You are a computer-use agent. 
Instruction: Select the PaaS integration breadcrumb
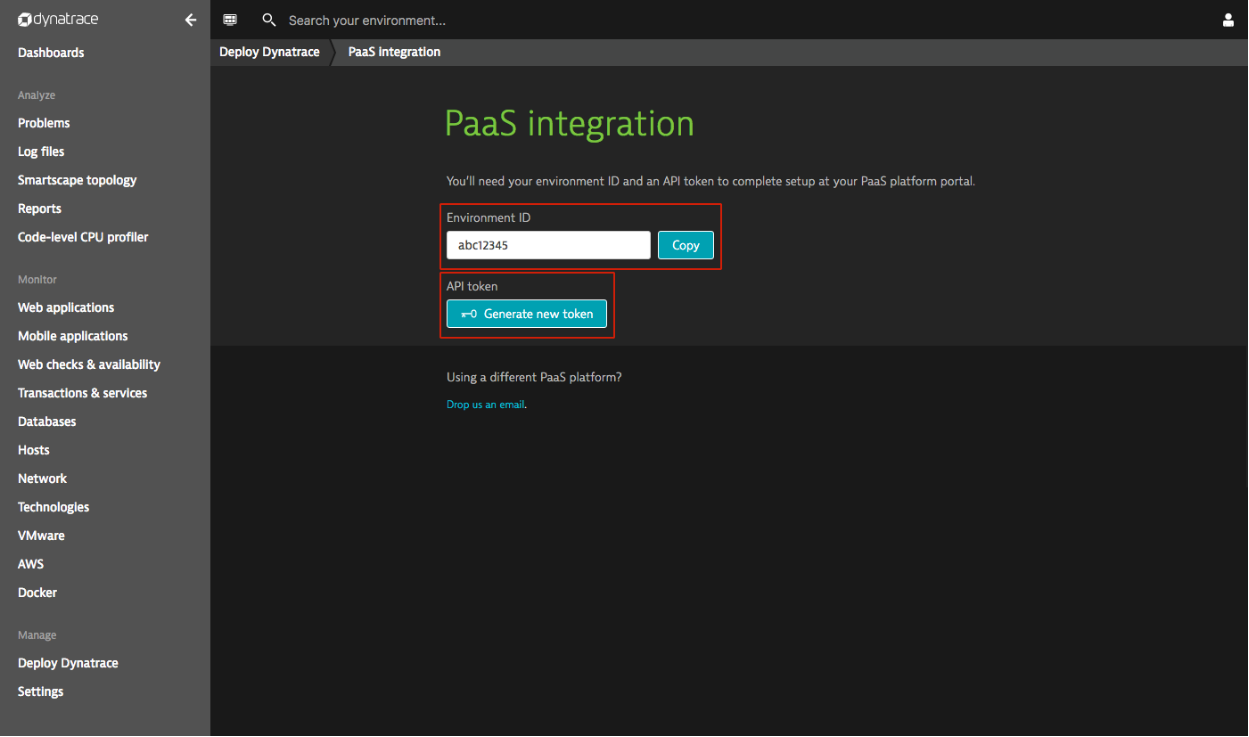point(394,52)
